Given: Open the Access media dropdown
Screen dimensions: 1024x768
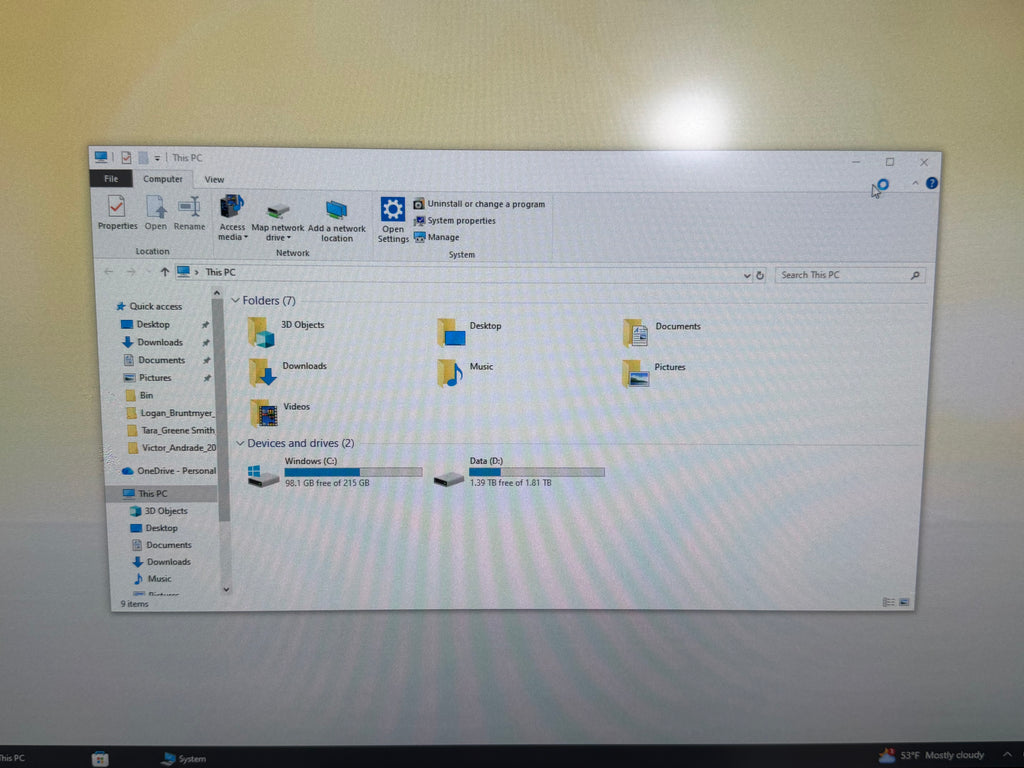Looking at the screenshot, I should click(232, 218).
